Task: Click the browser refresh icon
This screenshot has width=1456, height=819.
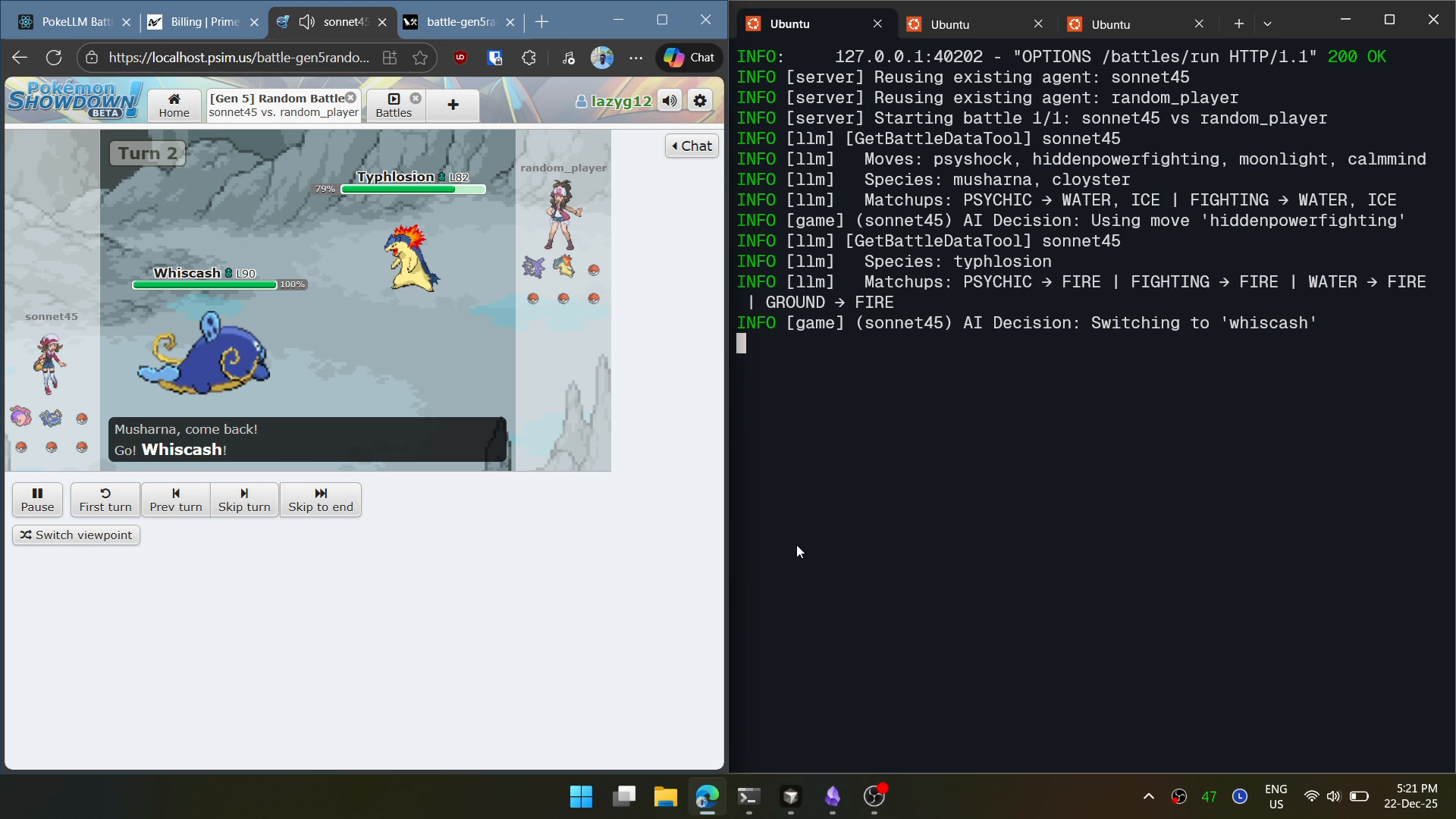Action: [54, 58]
